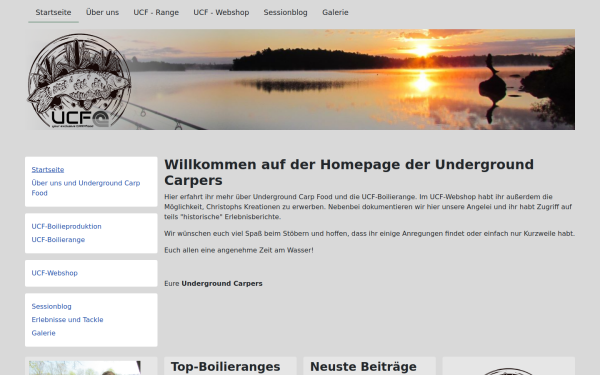Viewport: 600px width, 375px height.
Task: Select Sessionblog in the top navigation bar
Action: (x=285, y=12)
